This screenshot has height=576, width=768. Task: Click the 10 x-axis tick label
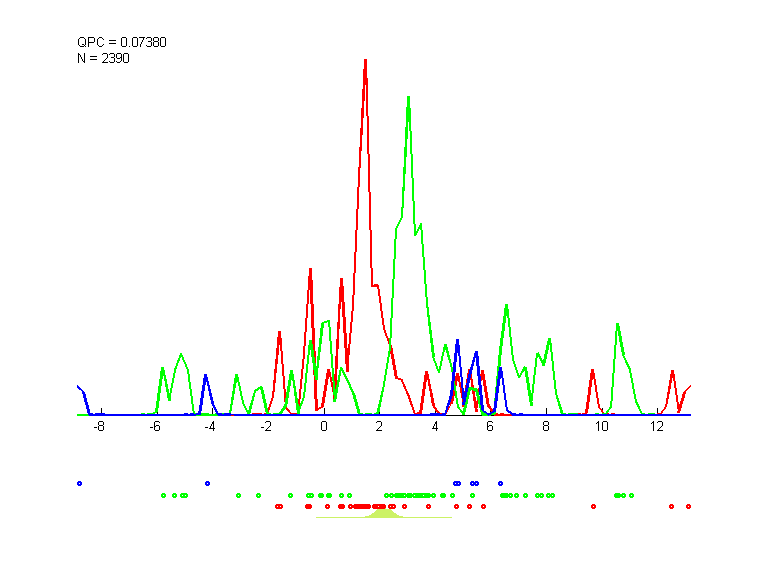601,427
